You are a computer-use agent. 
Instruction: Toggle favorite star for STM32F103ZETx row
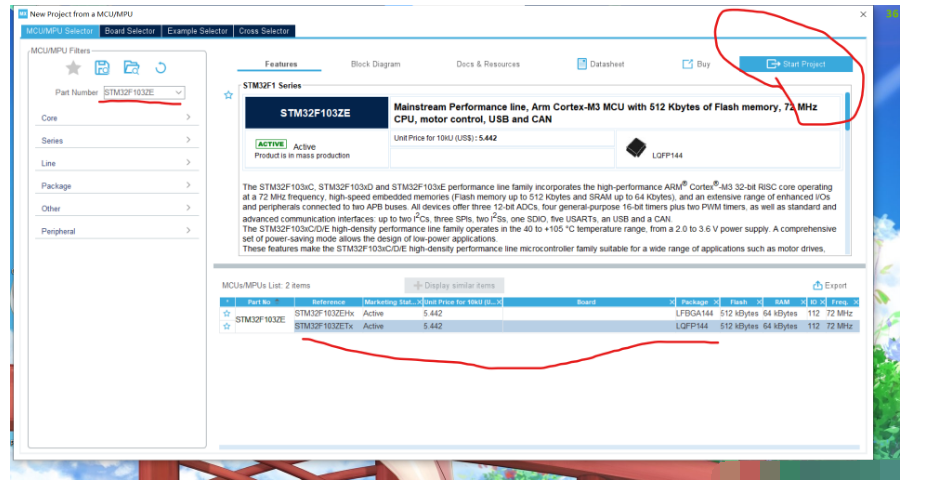227,326
